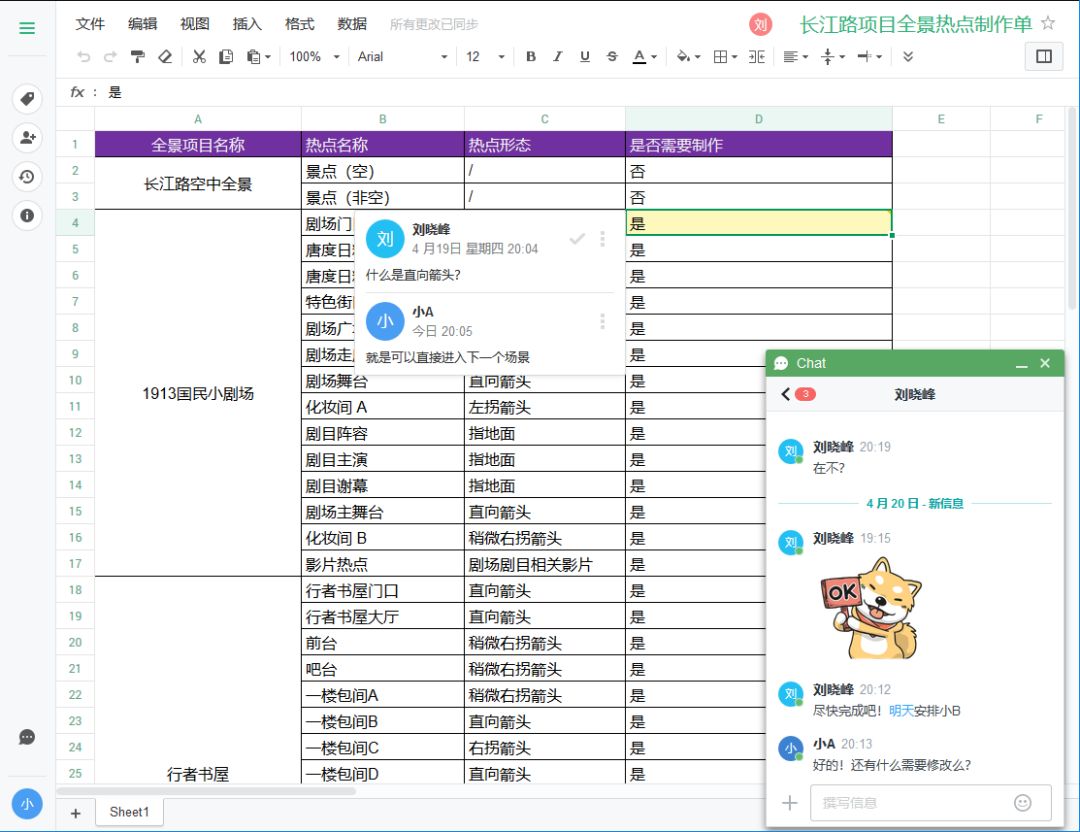This screenshot has height=832, width=1080.
Task: Click the 明天 link in chat
Action: pos(901,711)
